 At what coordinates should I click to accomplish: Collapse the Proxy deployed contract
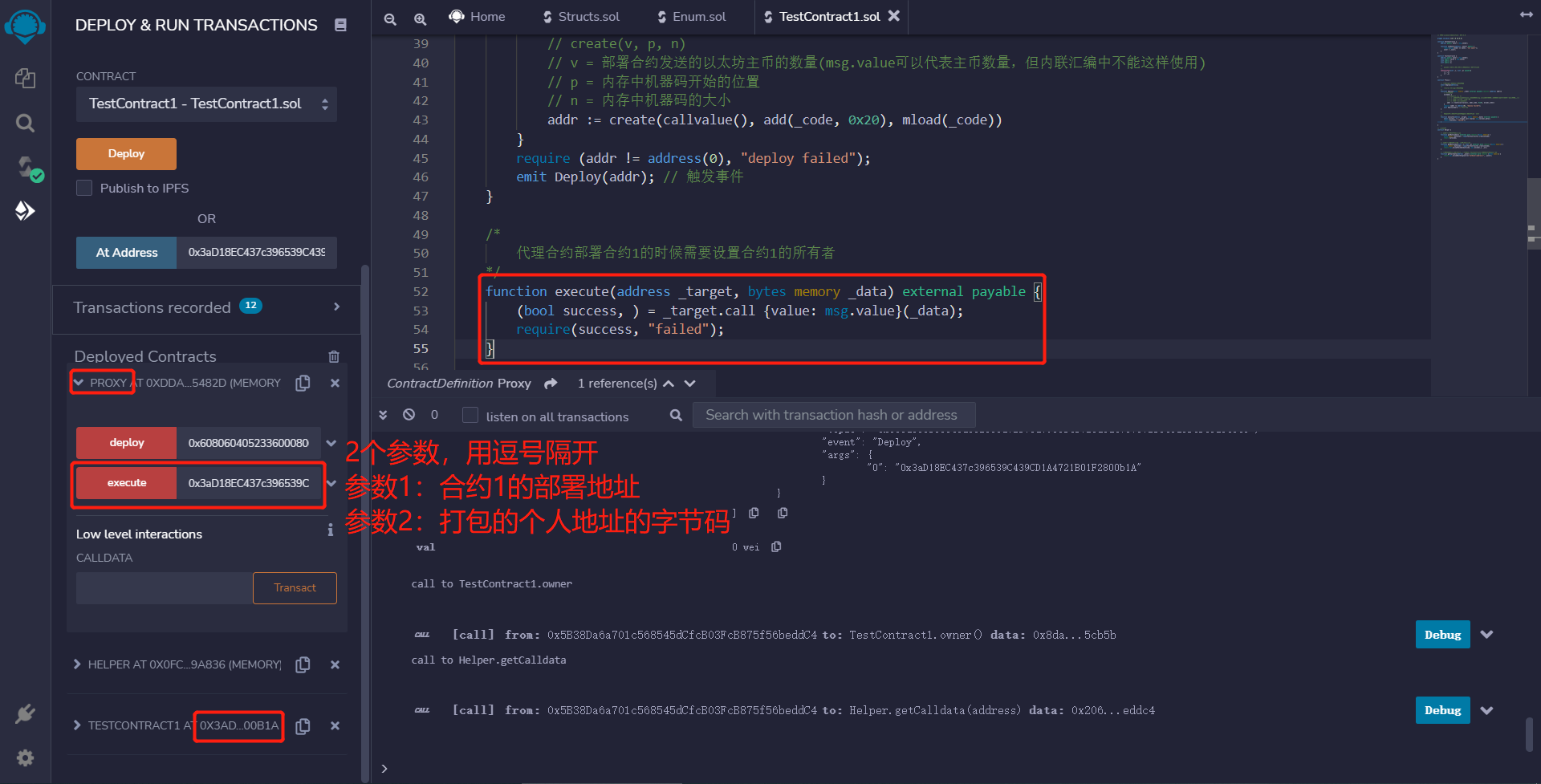click(x=78, y=383)
